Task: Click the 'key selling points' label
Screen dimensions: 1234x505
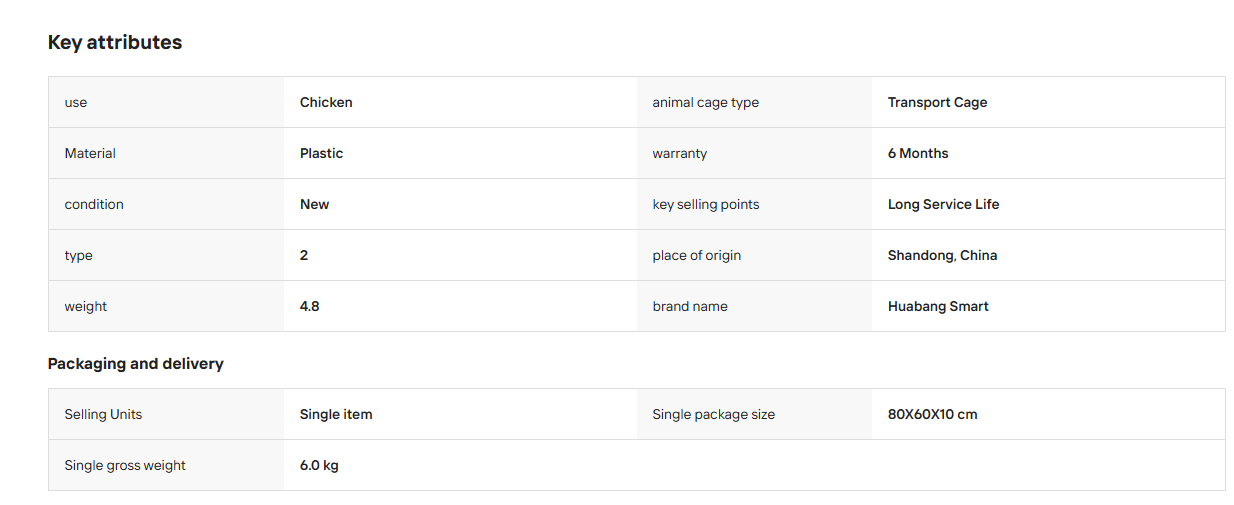Action: tap(706, 204)
